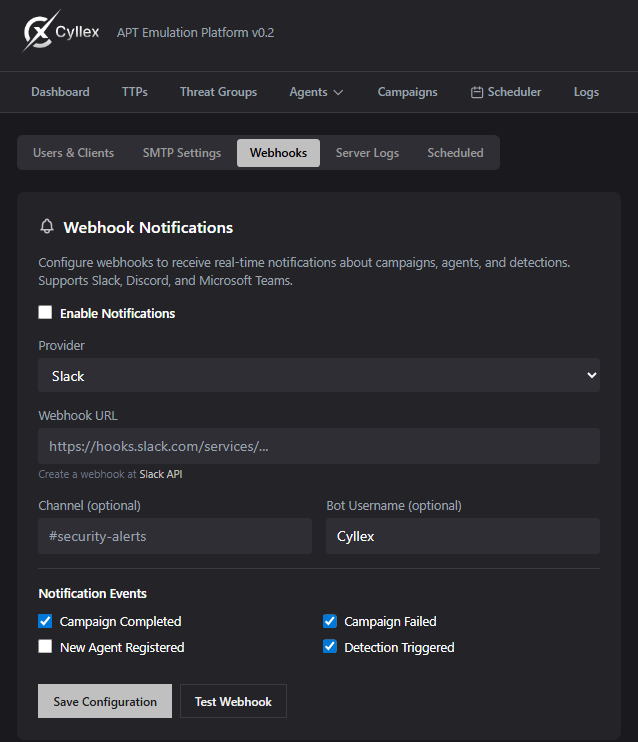Click the Scheduler calendar icon
Screen dimensions: 638x742
[477, 92]
